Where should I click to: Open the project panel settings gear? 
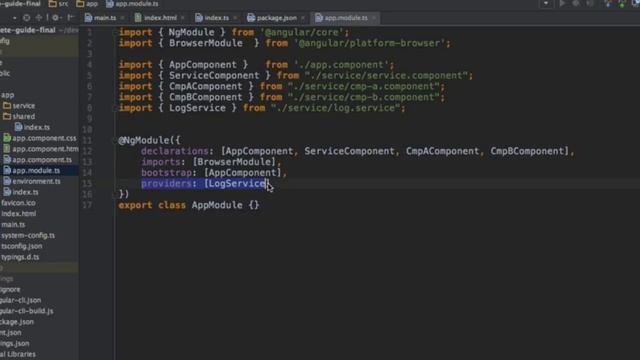point(56,18)
